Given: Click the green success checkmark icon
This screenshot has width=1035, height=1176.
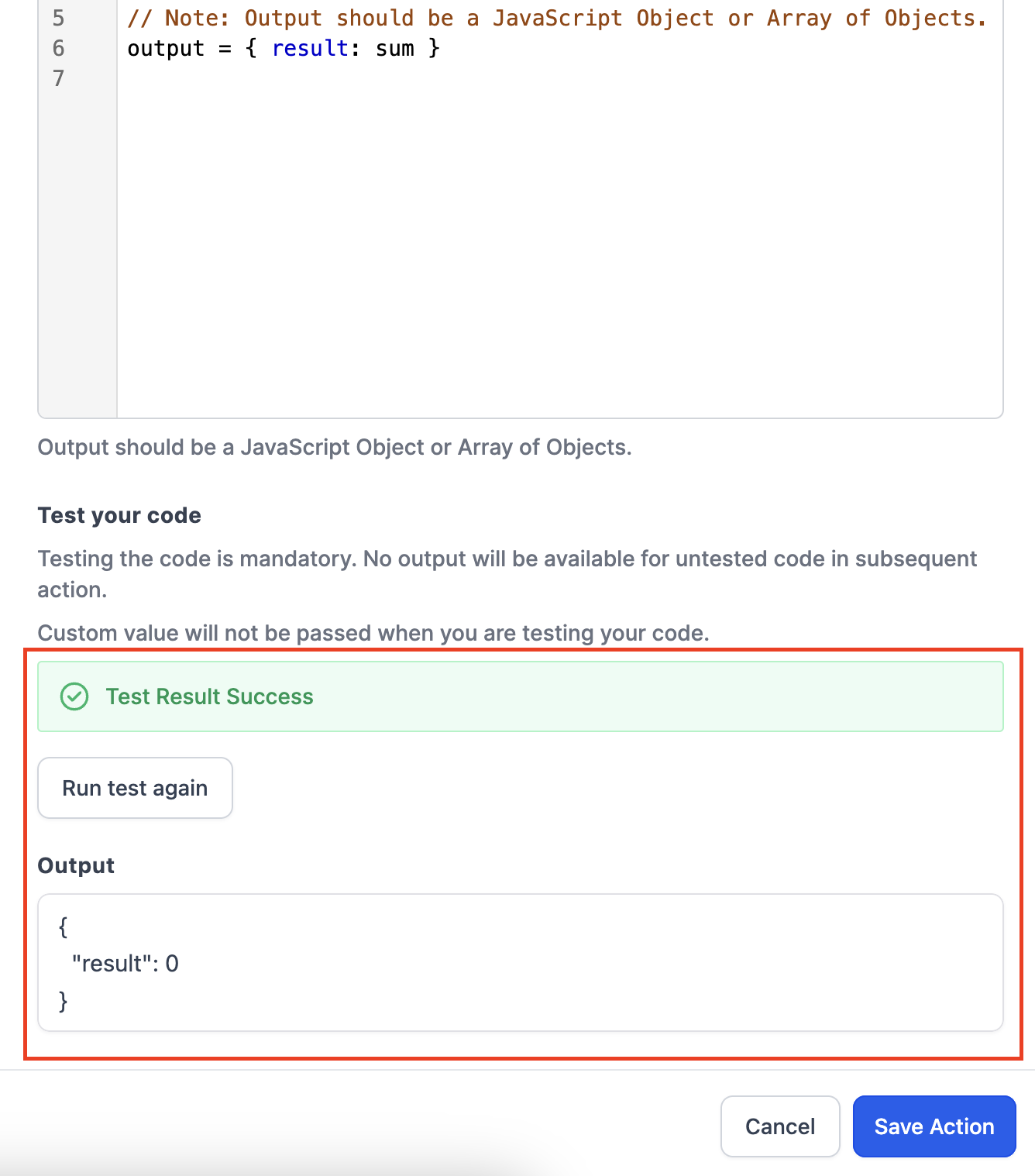Looking at the screenshot, I should click(x=74, y=696).
